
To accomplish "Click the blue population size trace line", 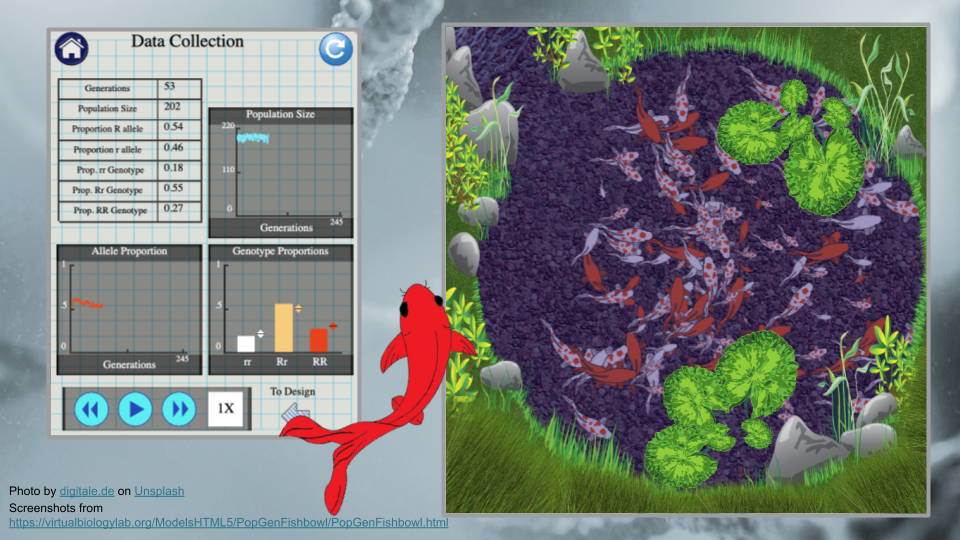I will (x=253, y=138).
